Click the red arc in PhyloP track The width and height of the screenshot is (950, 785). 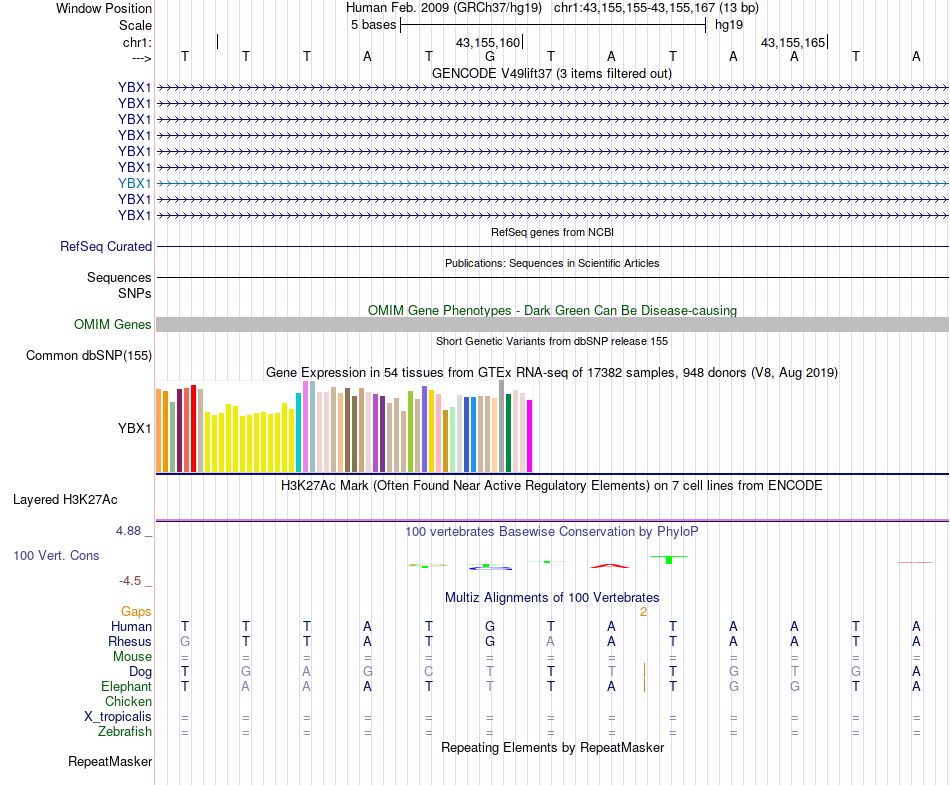point(610,566)
